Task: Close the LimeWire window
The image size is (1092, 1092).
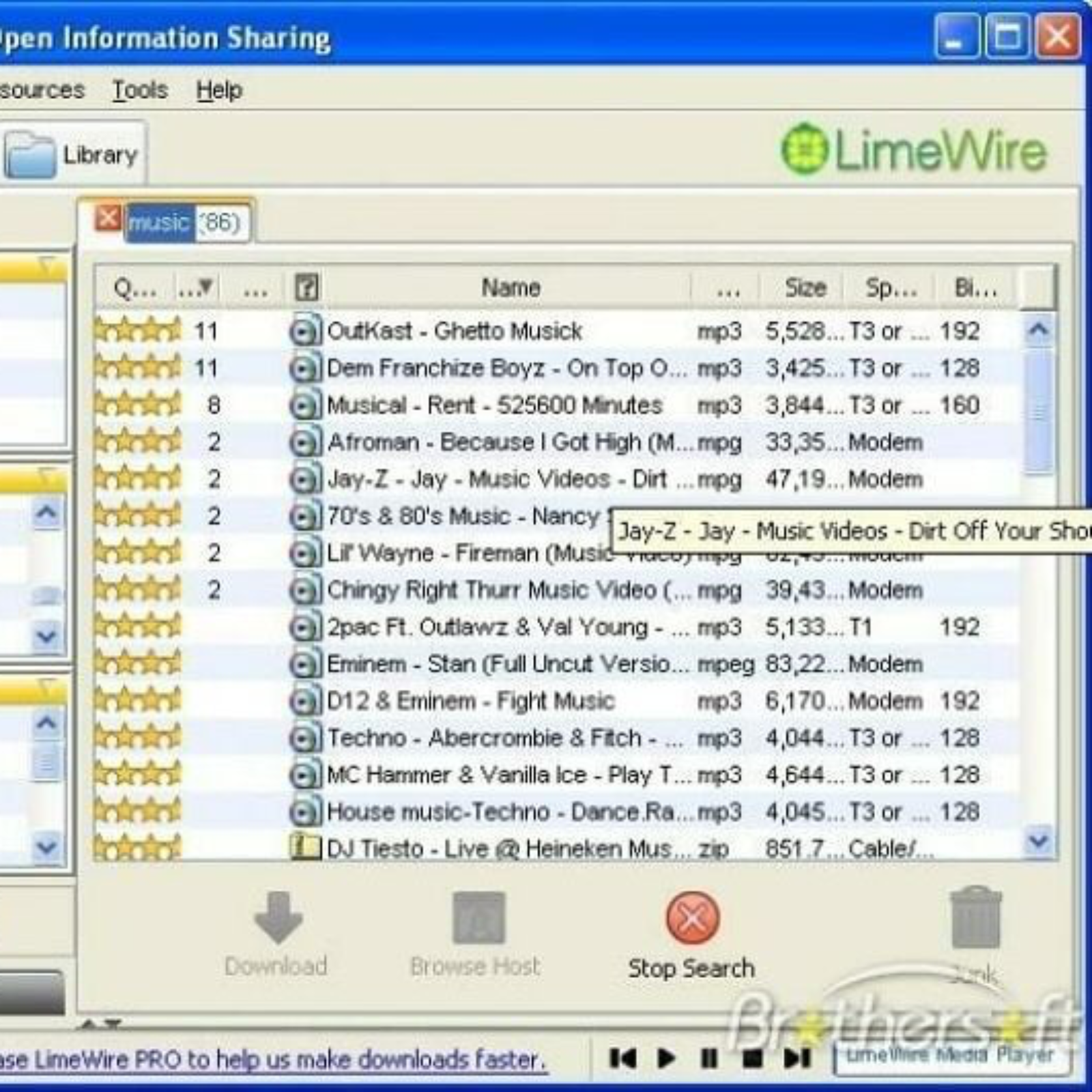Action: [1058, 35]
